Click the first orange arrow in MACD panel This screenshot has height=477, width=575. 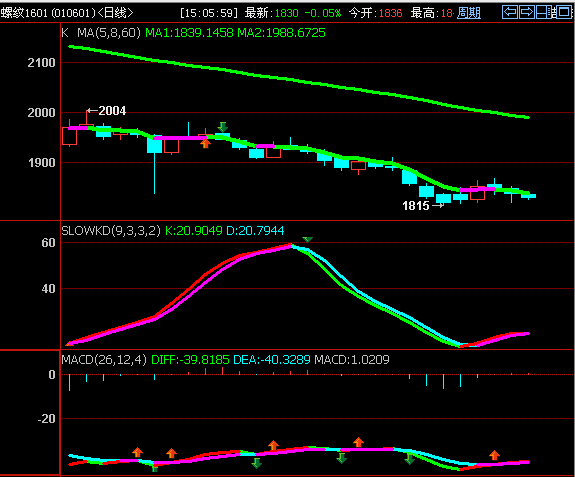click(138, 452)
